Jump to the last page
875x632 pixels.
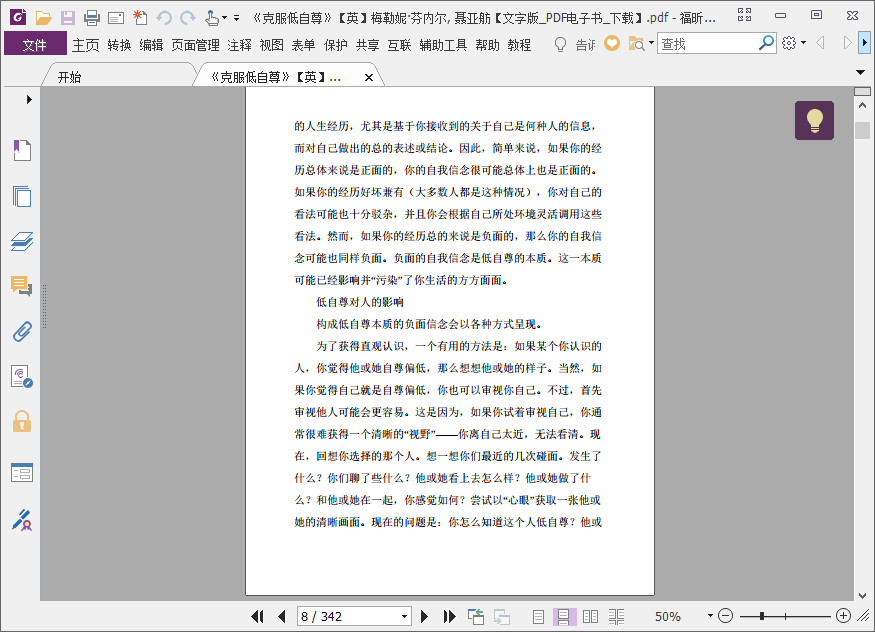(449, 616)
